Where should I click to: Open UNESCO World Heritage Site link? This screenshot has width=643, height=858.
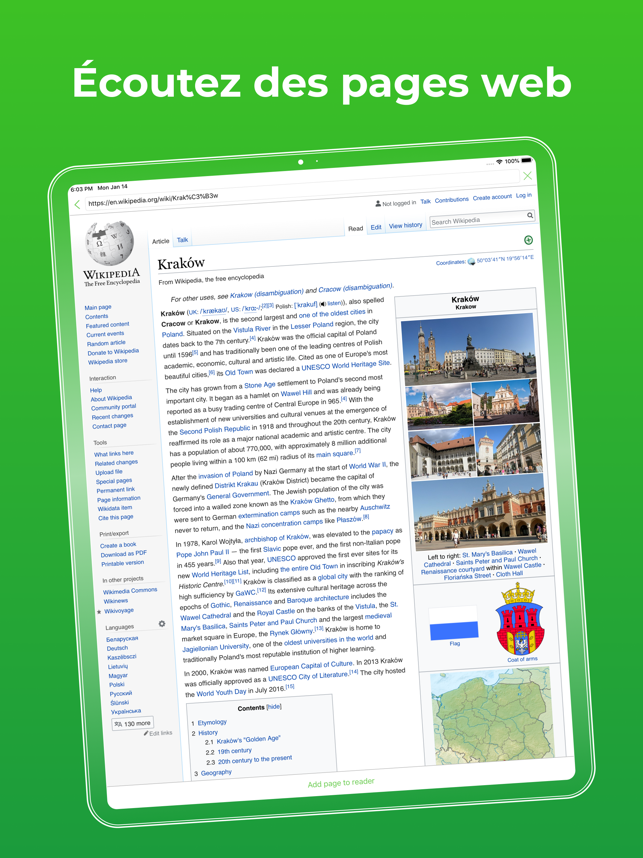click(x=346, y=365)
